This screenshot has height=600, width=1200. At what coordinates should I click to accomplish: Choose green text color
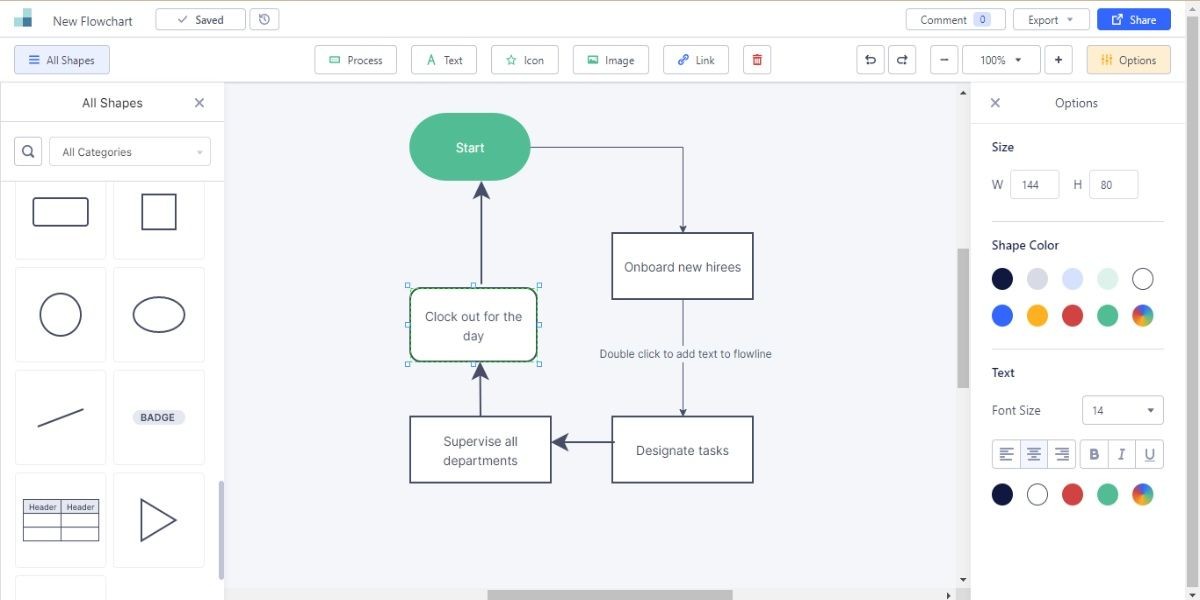point(1107,494)
